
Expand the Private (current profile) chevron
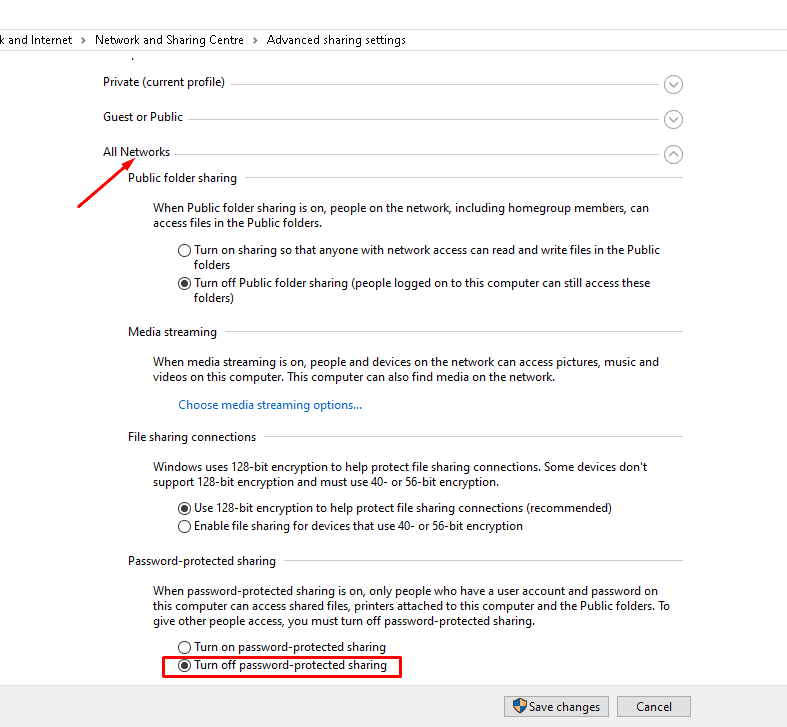673,85
